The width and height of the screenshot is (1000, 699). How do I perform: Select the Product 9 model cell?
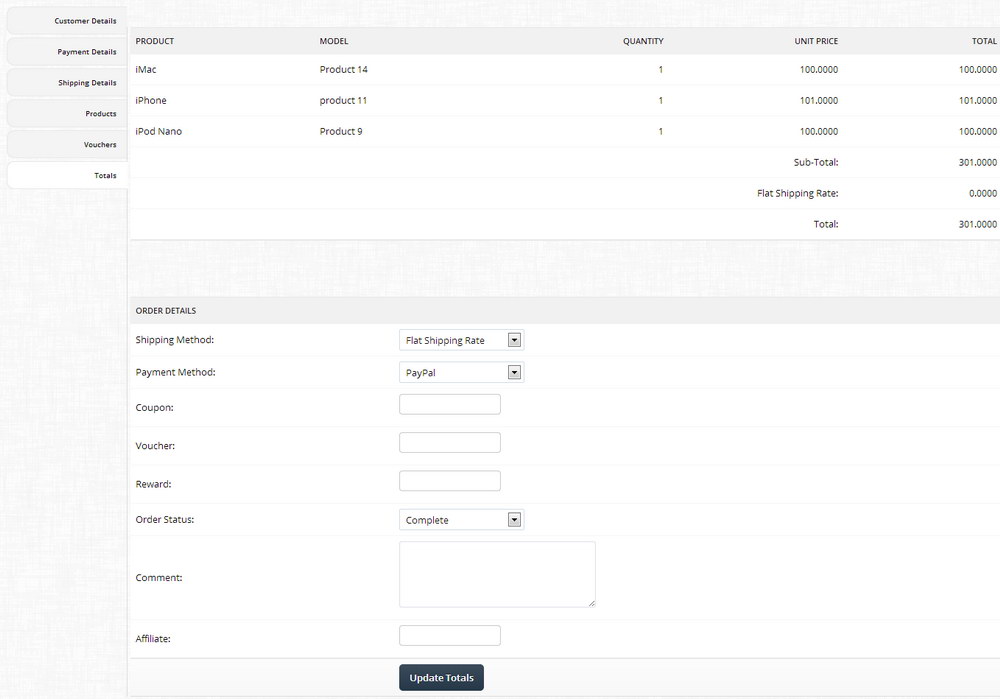coord(341,131)
